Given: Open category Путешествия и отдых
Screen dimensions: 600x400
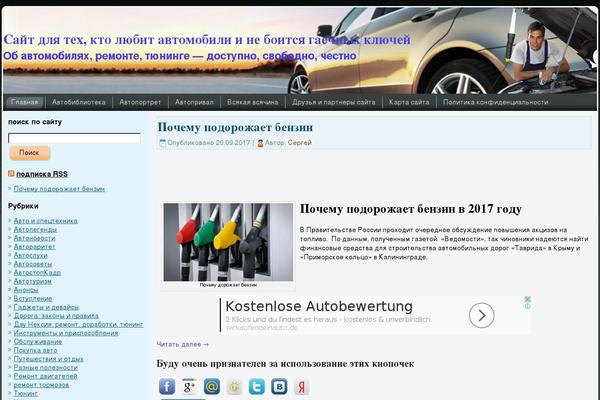Looking at the screenshot, I should point(49,359).
